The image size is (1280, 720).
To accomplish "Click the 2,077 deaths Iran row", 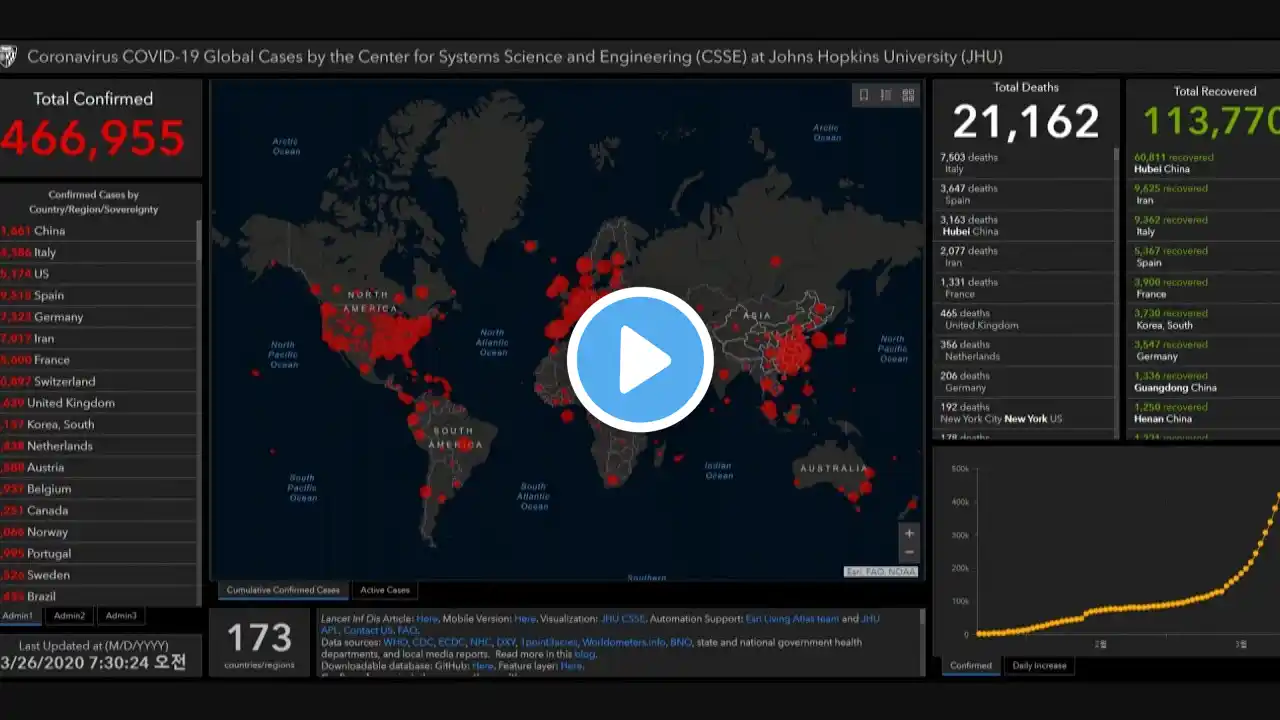I will click(x=1024, y=256).
